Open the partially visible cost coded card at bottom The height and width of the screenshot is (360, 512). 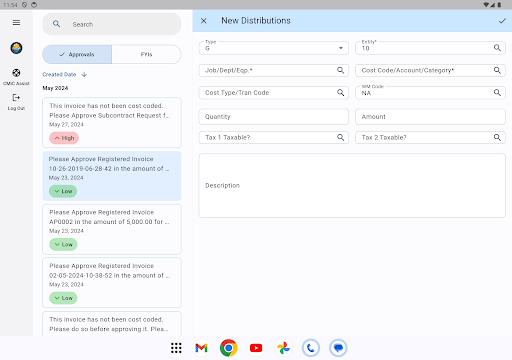click(x=112, y=324)
